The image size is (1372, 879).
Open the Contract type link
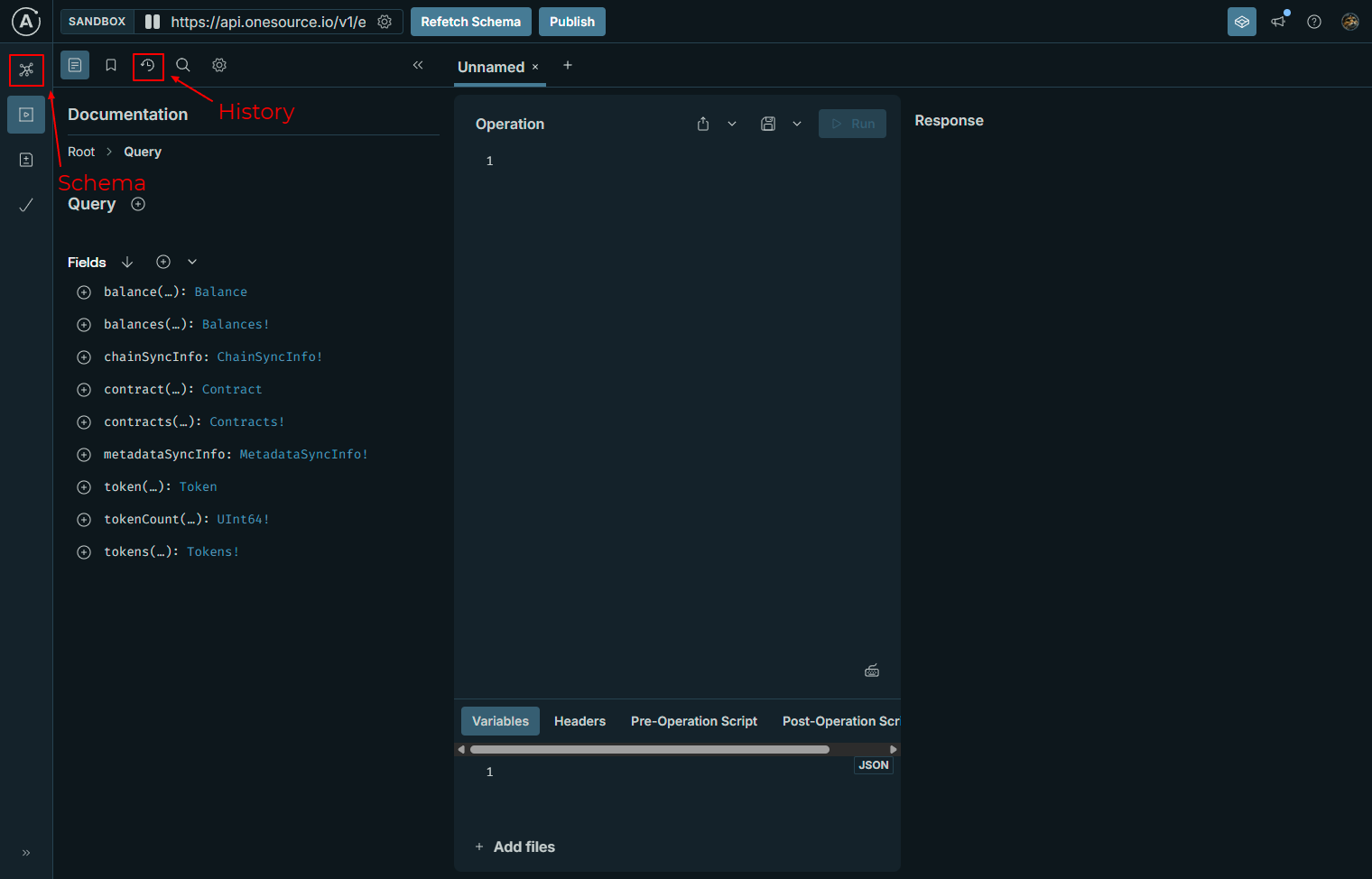(232, 389)
